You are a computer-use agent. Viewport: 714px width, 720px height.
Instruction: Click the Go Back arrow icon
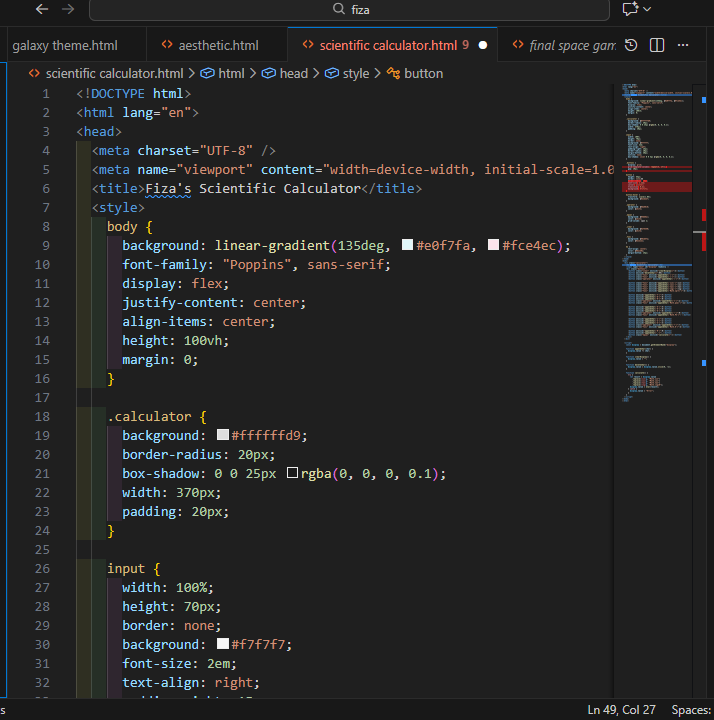(x=41, y=9)
